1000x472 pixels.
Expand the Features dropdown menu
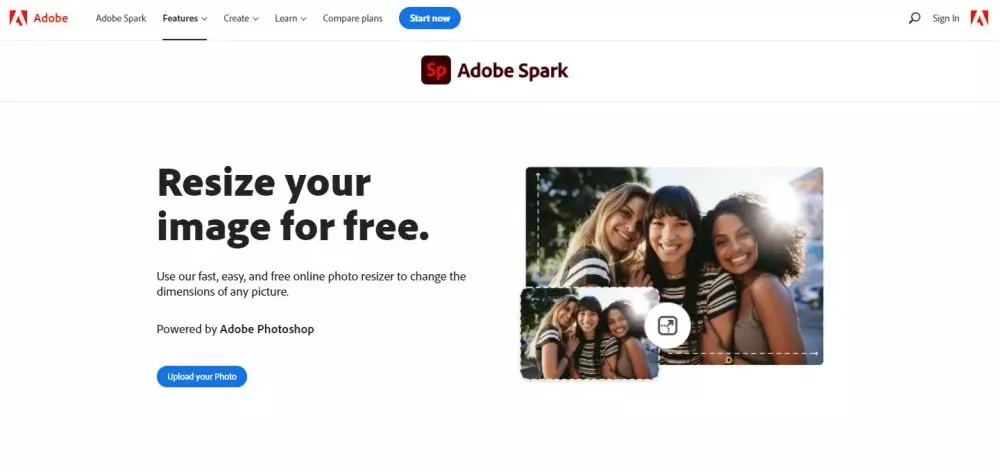point(185,18)
